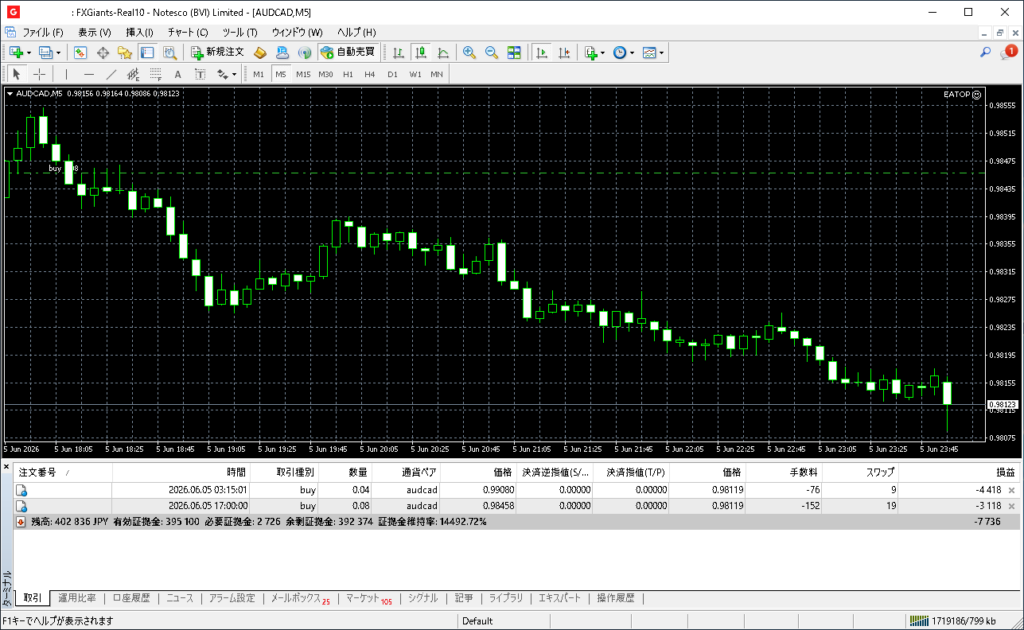Open the Data Window icon
1024x630 pixels.
click(103, 53)
